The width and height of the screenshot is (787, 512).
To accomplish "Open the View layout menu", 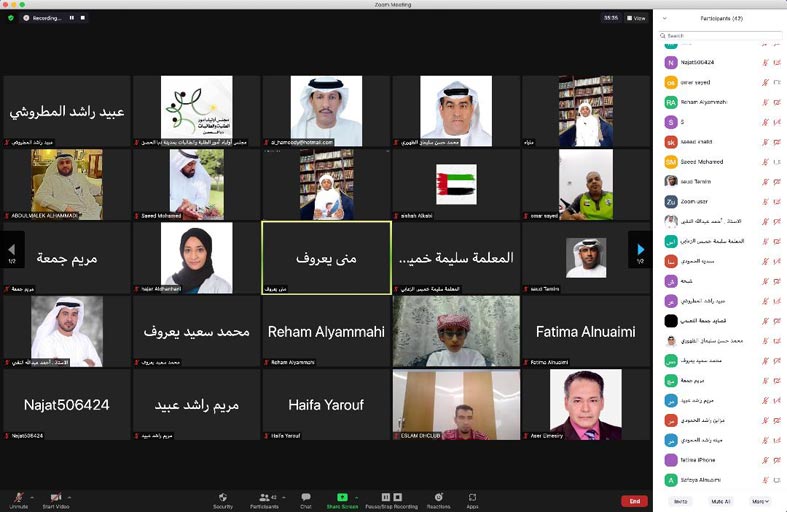I will point(636,18).
